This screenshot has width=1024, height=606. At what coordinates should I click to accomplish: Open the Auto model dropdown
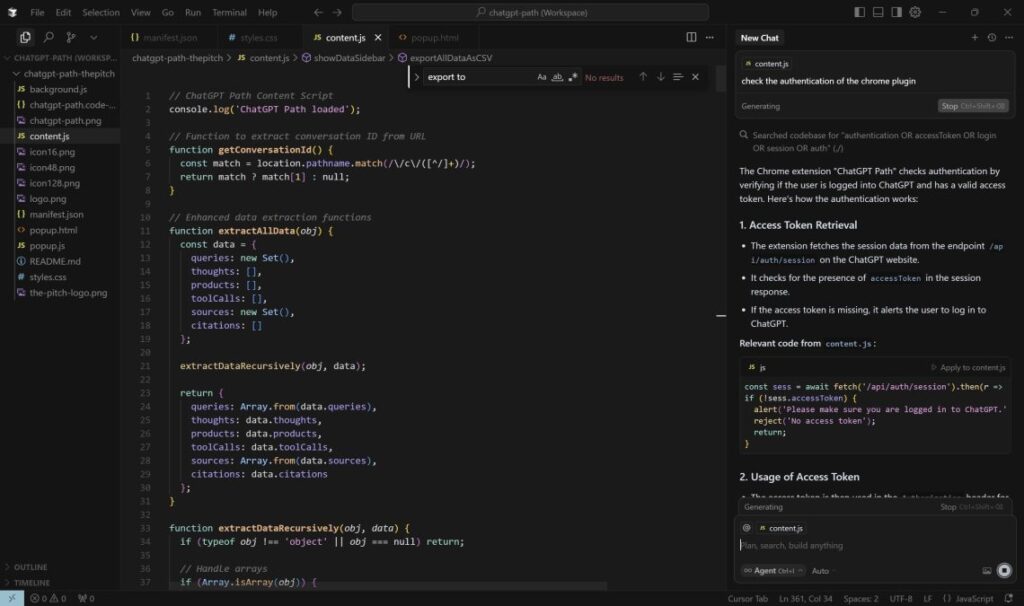pyautogui.click(x=822, y=571)
